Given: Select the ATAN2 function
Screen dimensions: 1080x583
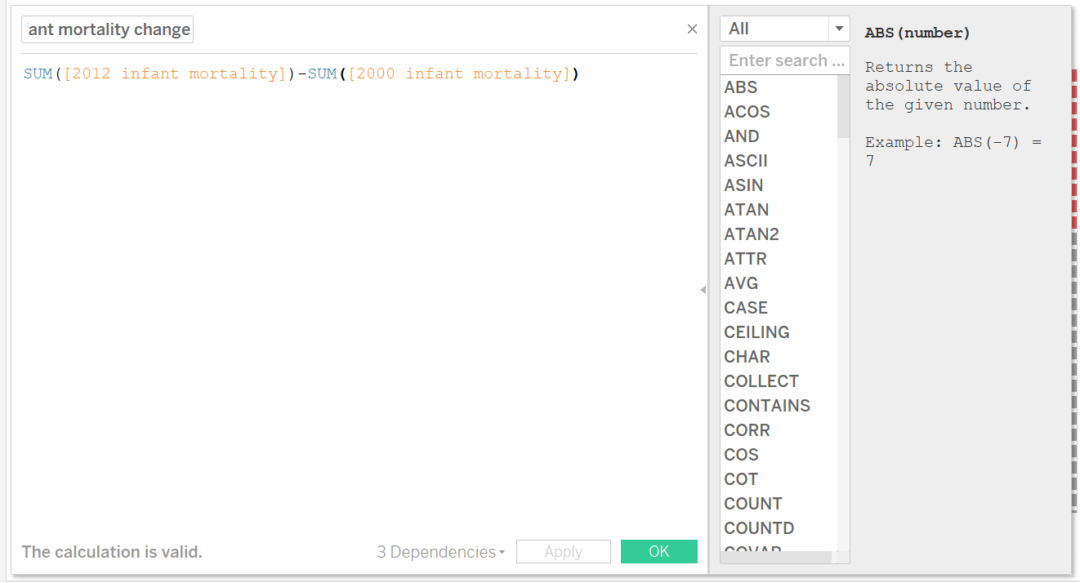Looking at the screenshot, I should [x=751, y=234].
